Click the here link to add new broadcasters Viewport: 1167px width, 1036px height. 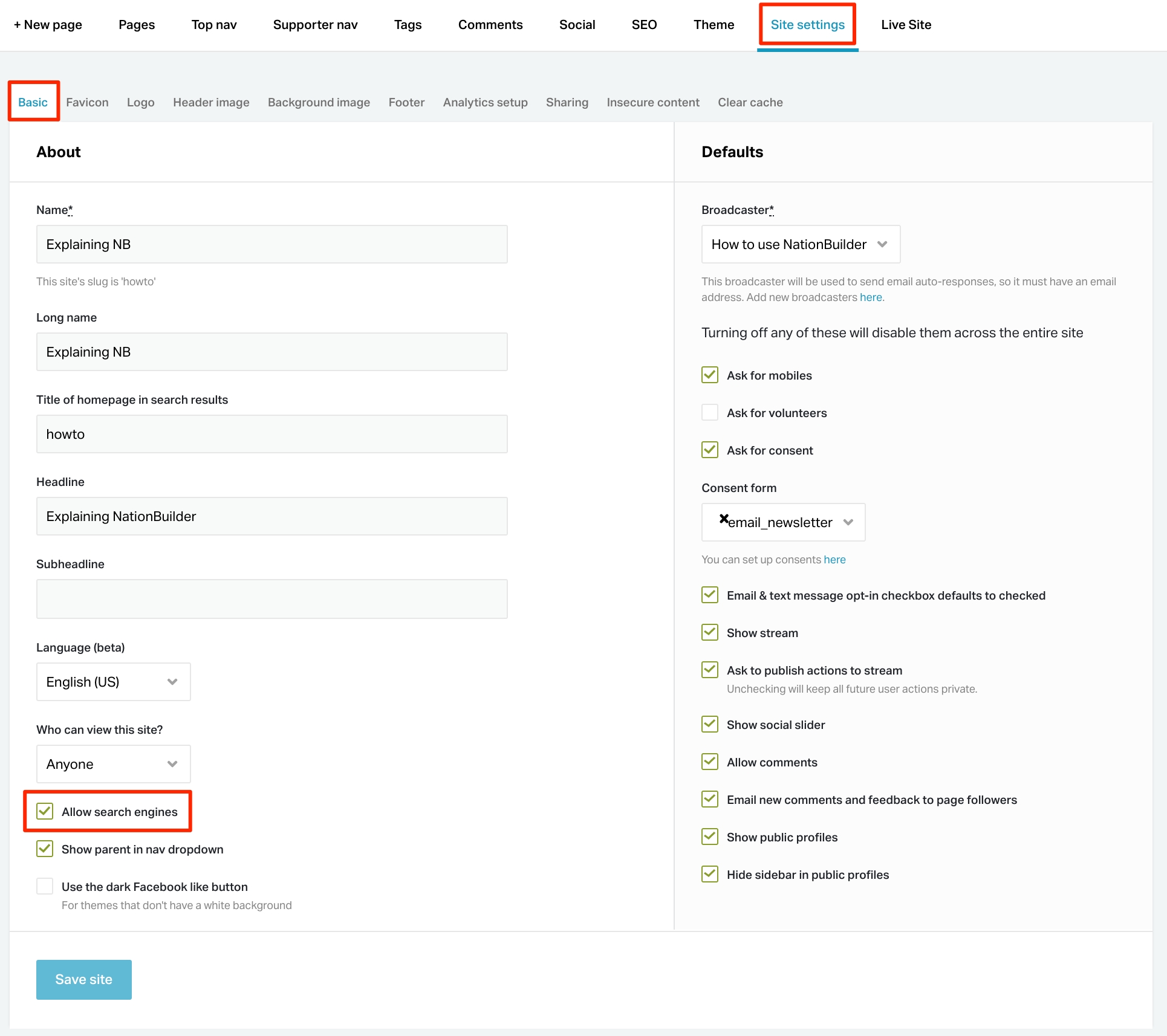pos(871,297)
